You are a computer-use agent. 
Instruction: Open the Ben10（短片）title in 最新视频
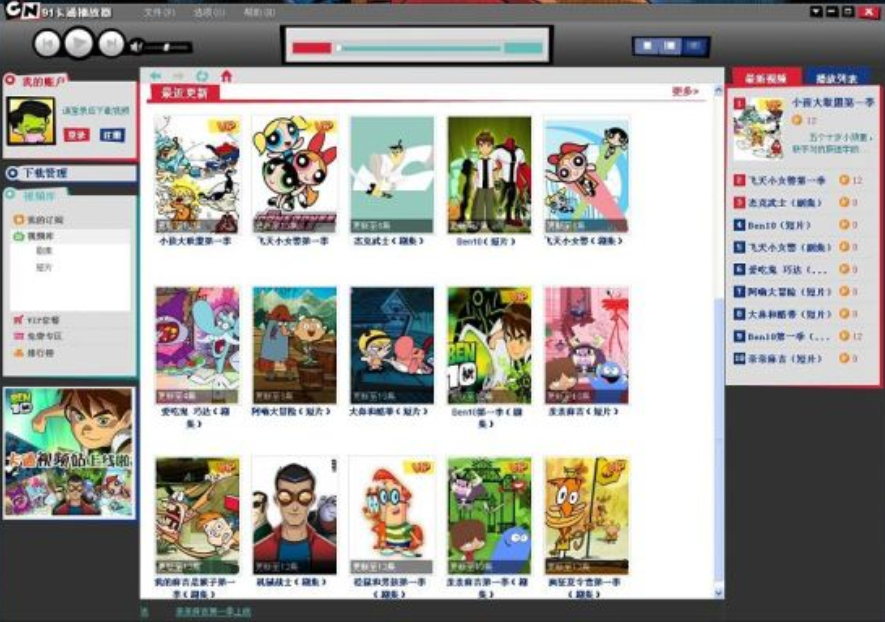(779, 225)
